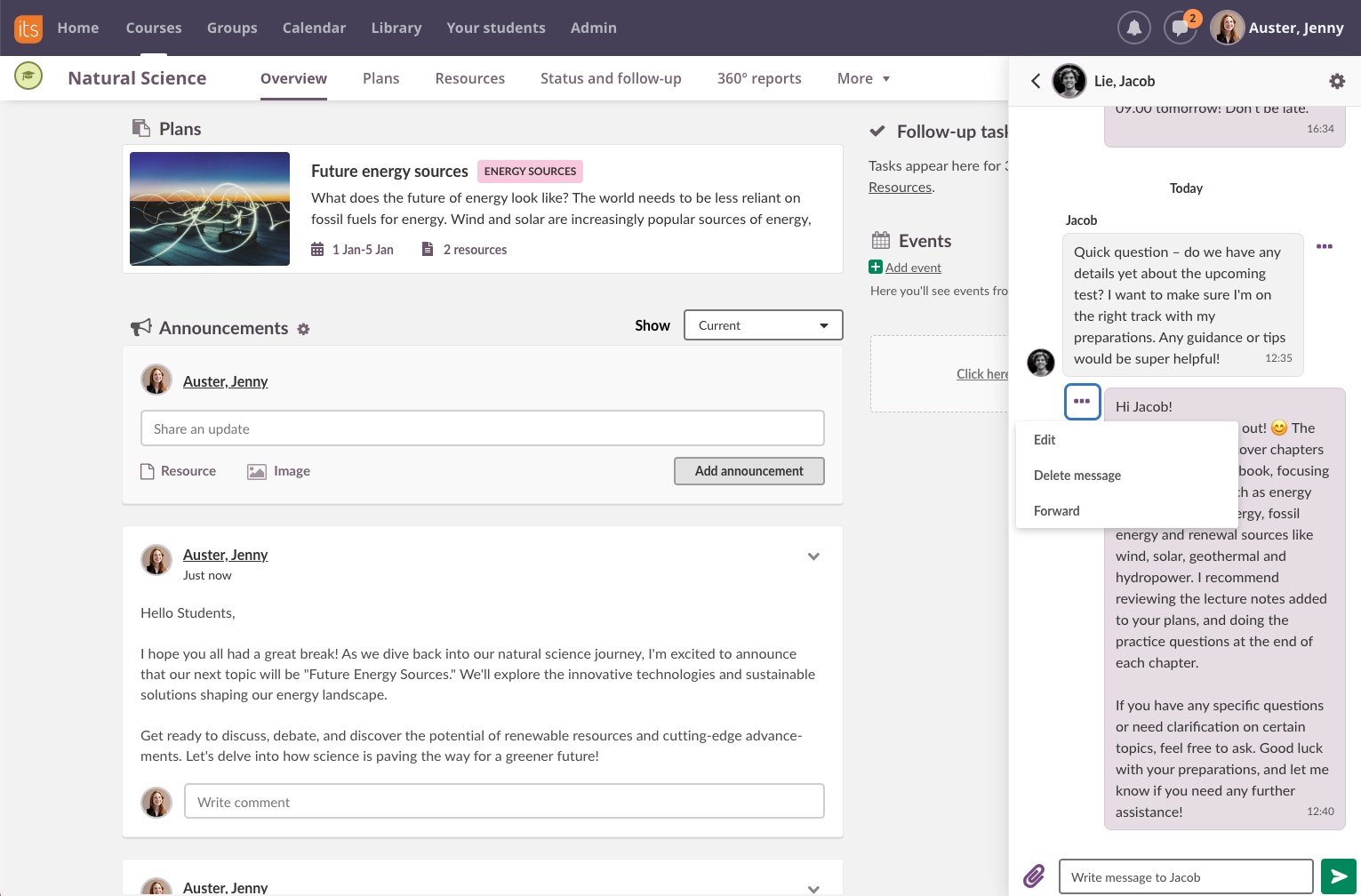Expand the More course menu
This screenshot has height=896, width=1361.
click(863, 78)
